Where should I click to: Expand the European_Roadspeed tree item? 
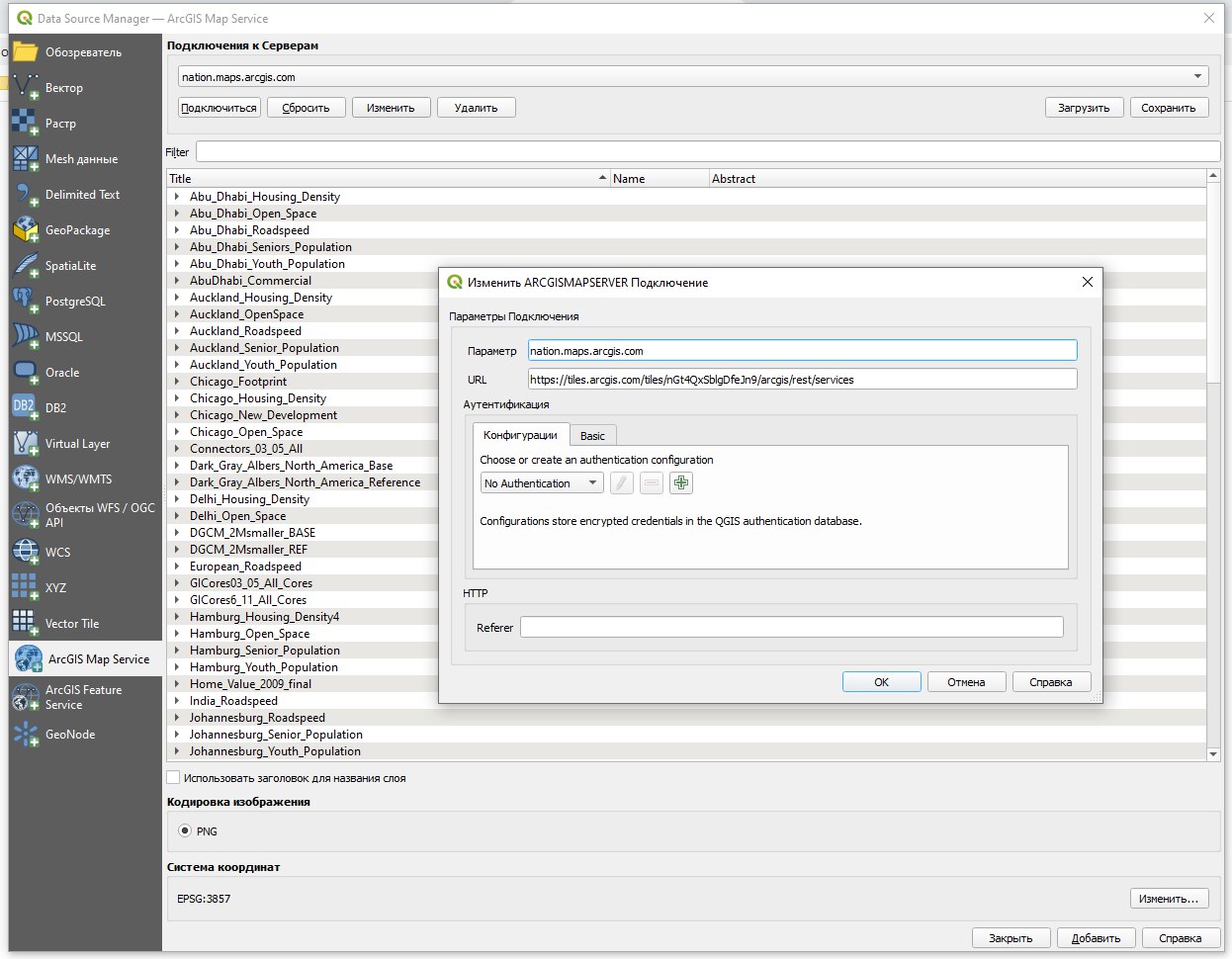point(177,567)
